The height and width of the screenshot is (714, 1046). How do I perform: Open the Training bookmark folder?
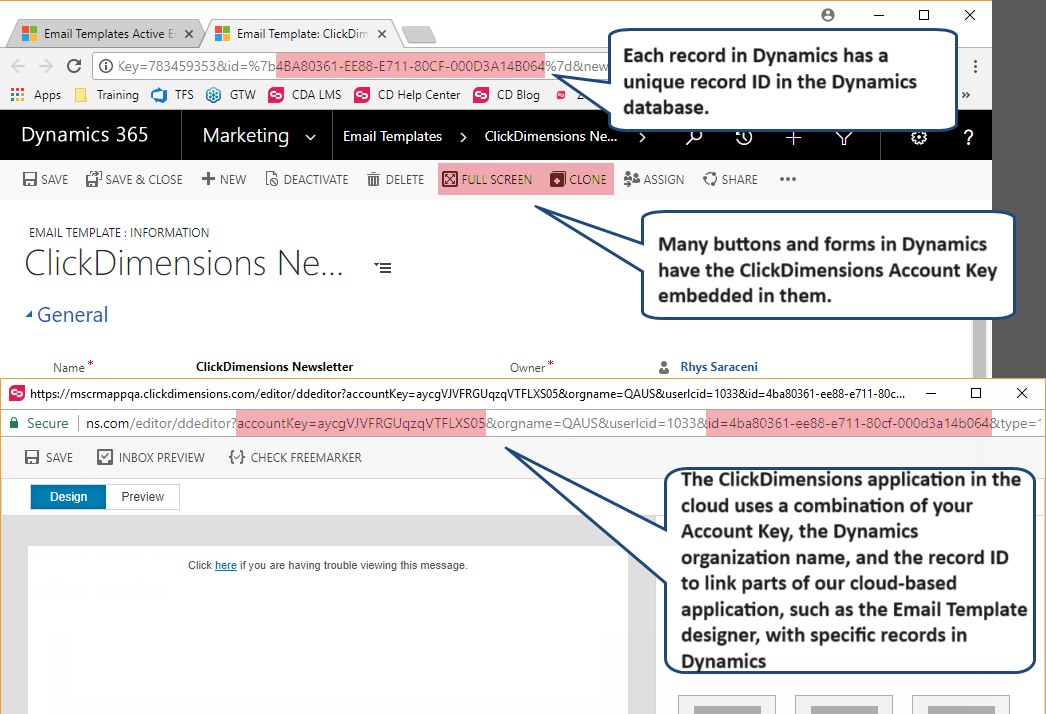pyautogui.click(x=107, y=95)
